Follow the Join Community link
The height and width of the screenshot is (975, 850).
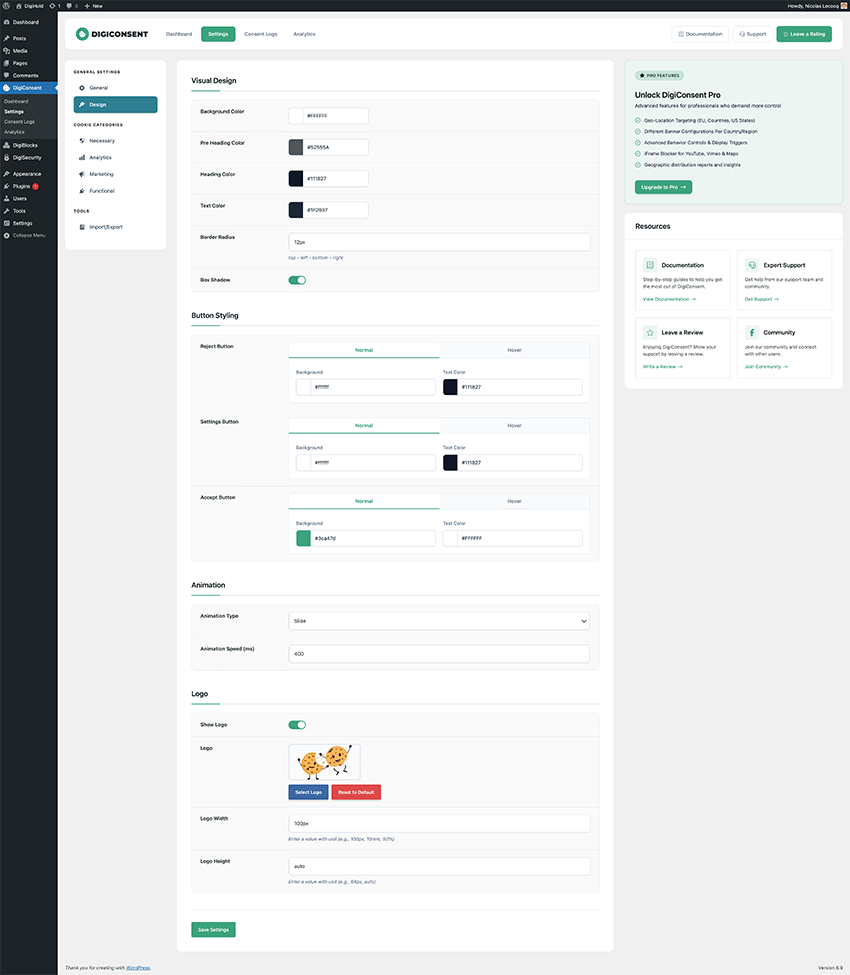(x=766, y=367)
